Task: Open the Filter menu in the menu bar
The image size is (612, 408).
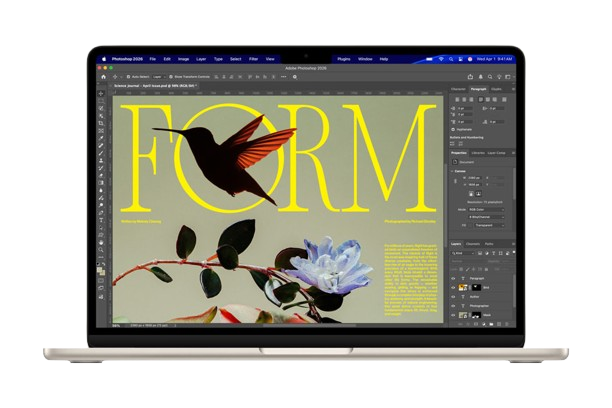Action: tap(253, 59)
